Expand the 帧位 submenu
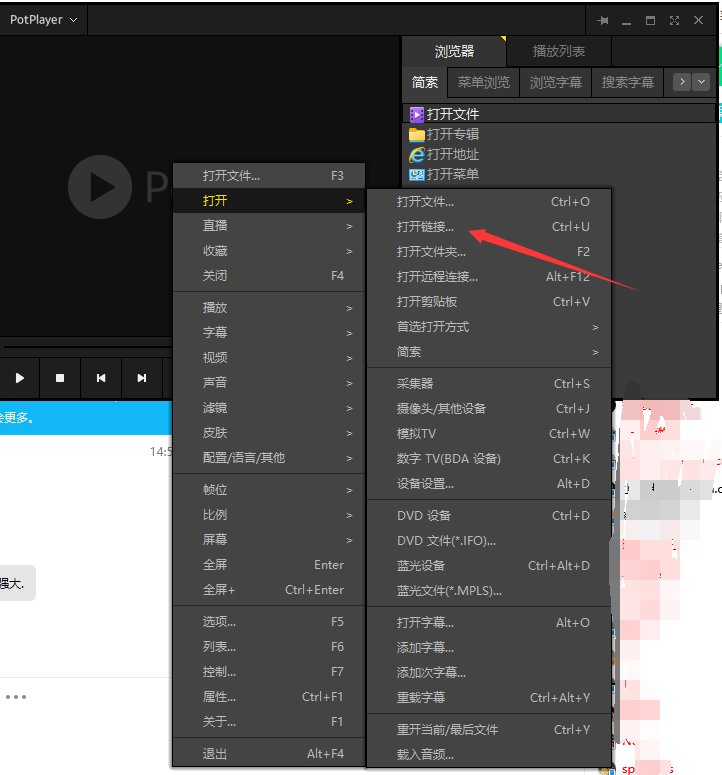This screenshot has height=775, width=722. click(269, 490)
